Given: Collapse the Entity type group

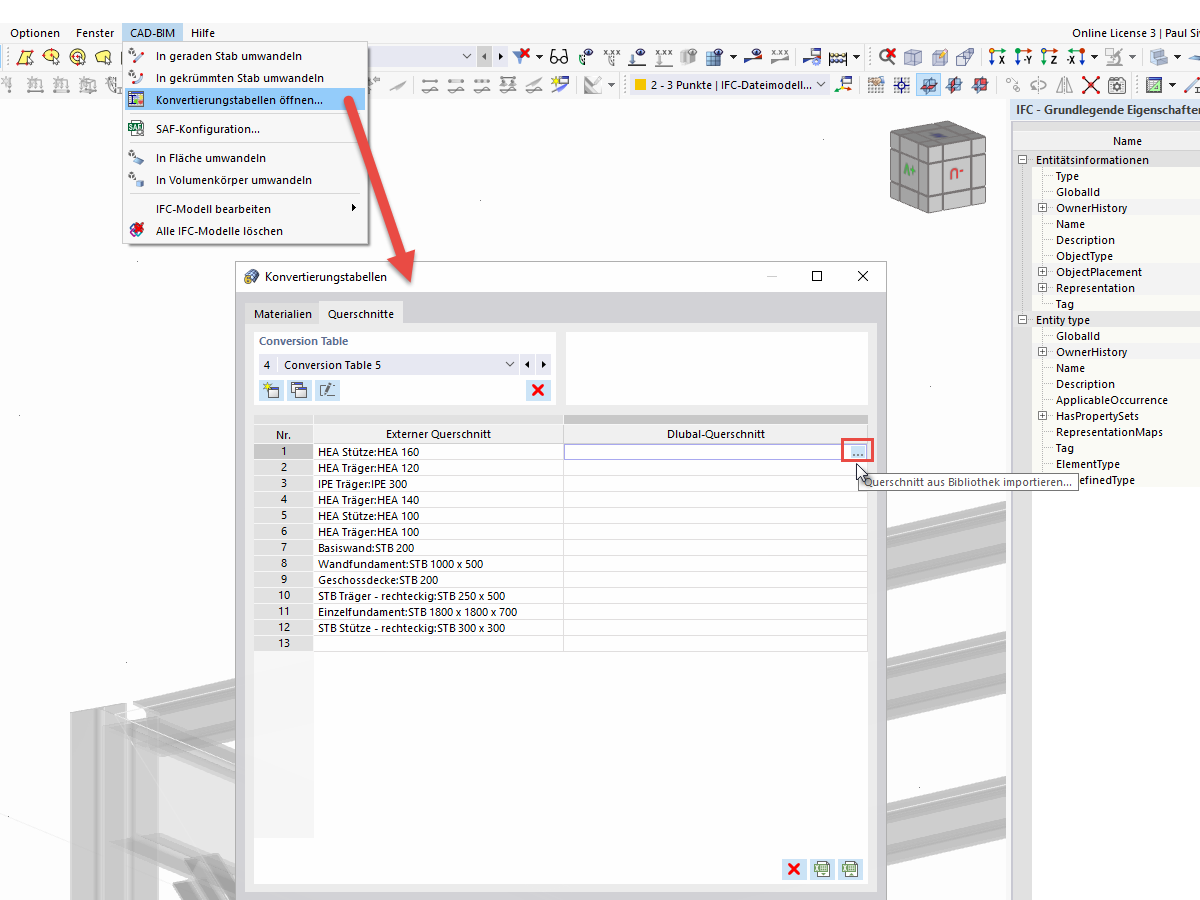Looking at the screenshot, I should tap(1023, 320).
